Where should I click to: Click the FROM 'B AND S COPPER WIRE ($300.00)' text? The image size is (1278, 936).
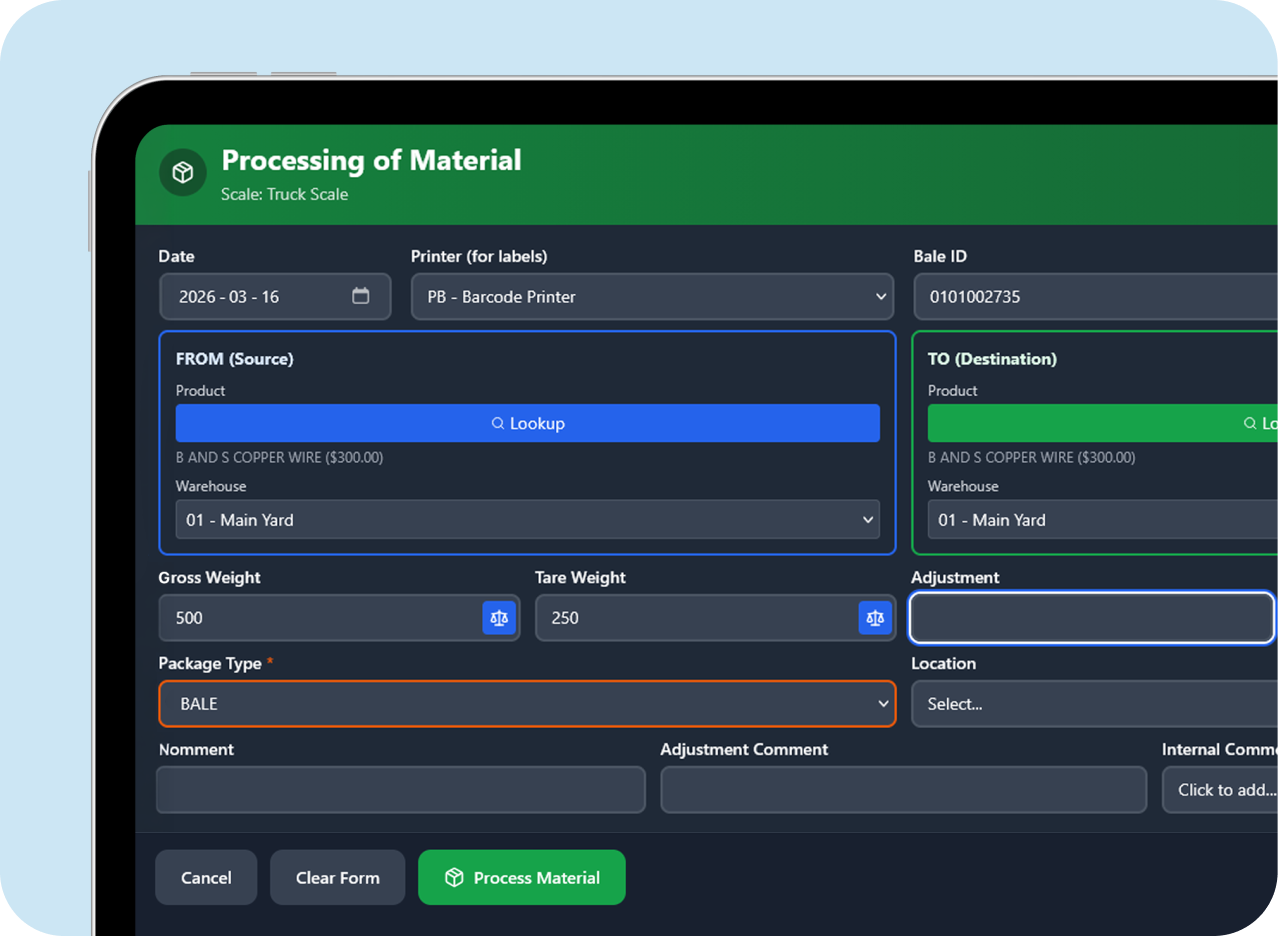point(279,457)
